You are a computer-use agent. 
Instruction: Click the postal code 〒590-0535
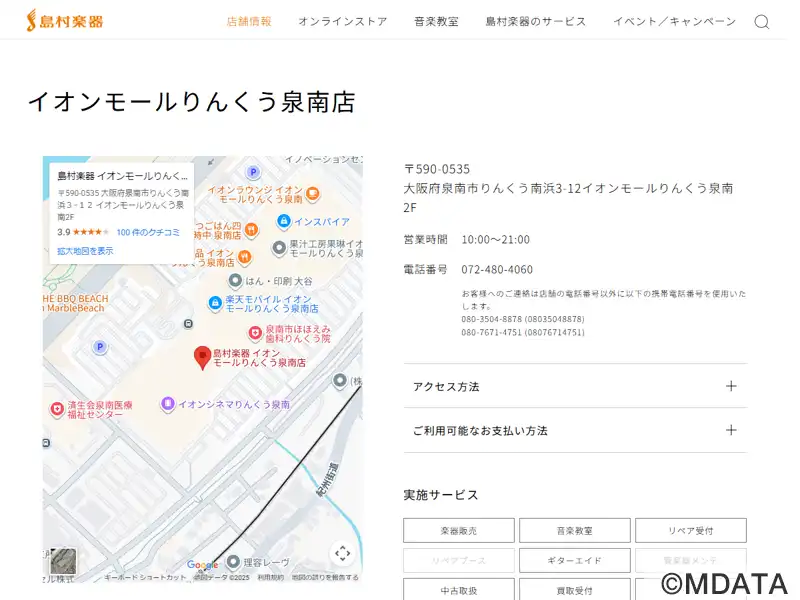(437, 169)
